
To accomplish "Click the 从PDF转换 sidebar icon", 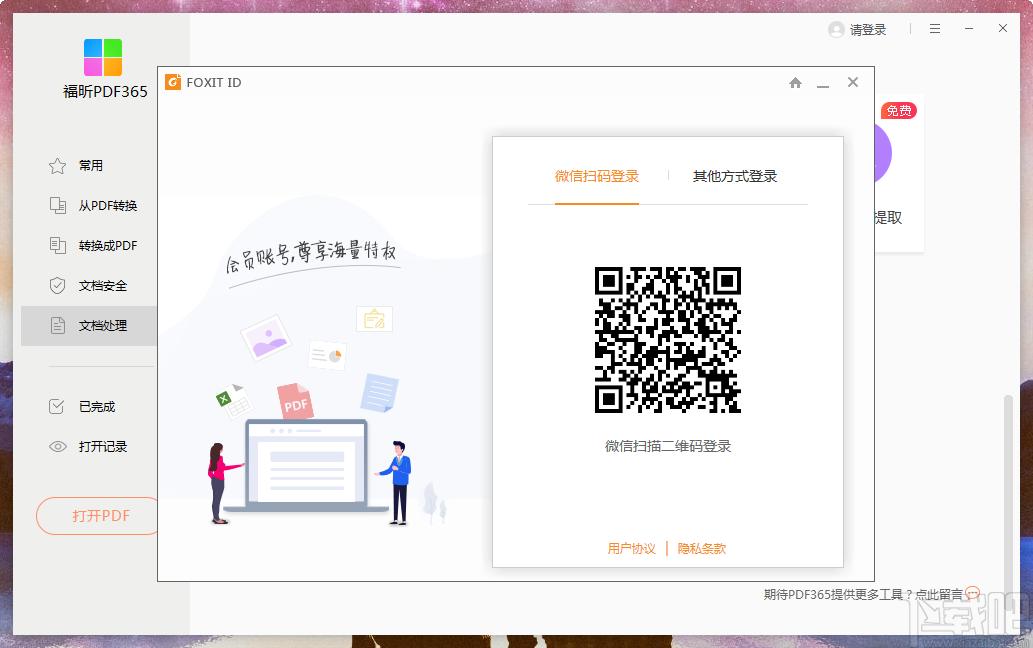I will pos(57,205).
